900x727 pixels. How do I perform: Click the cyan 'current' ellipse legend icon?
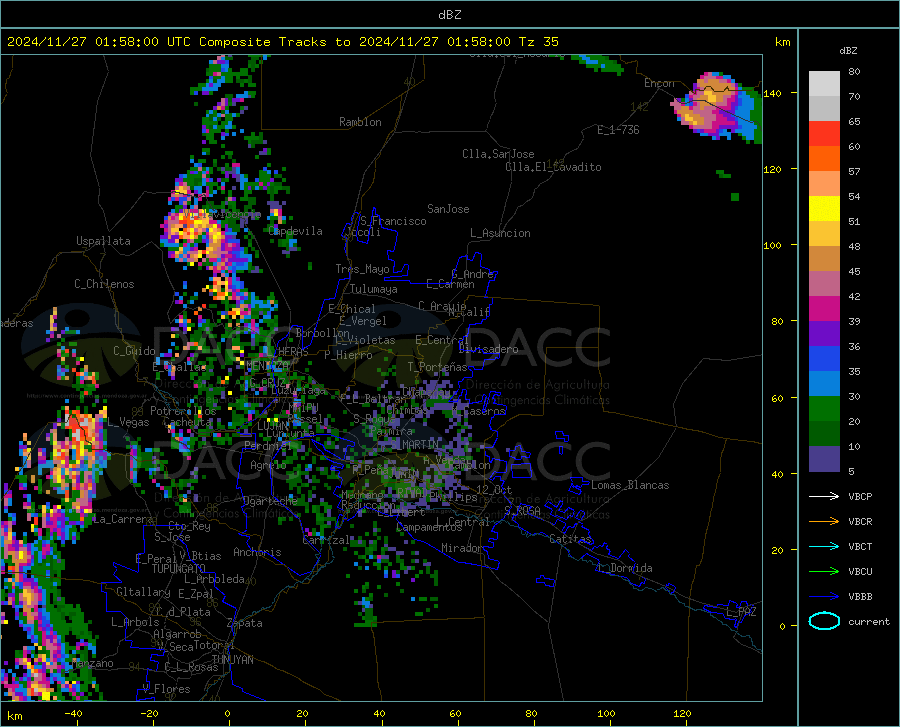tap(824, 621)
